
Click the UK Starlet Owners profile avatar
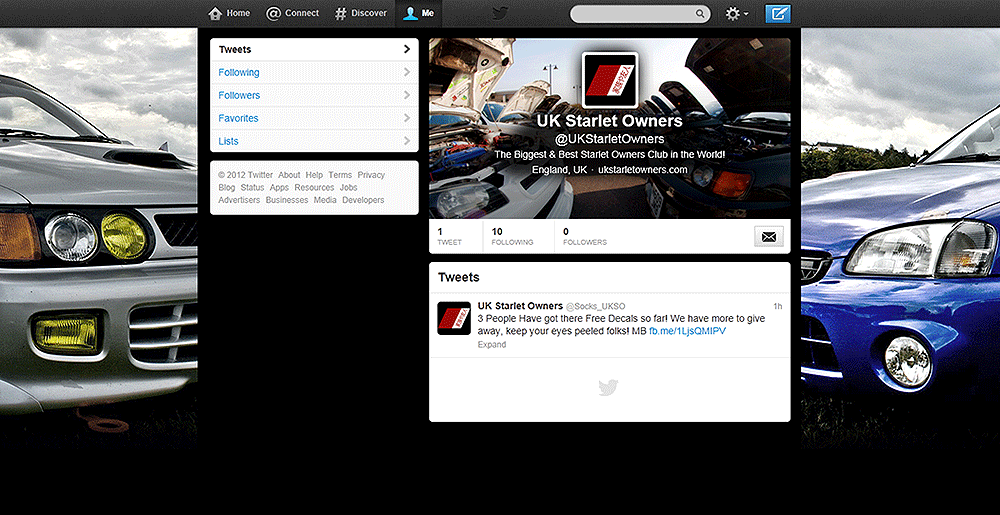[610, 79]
